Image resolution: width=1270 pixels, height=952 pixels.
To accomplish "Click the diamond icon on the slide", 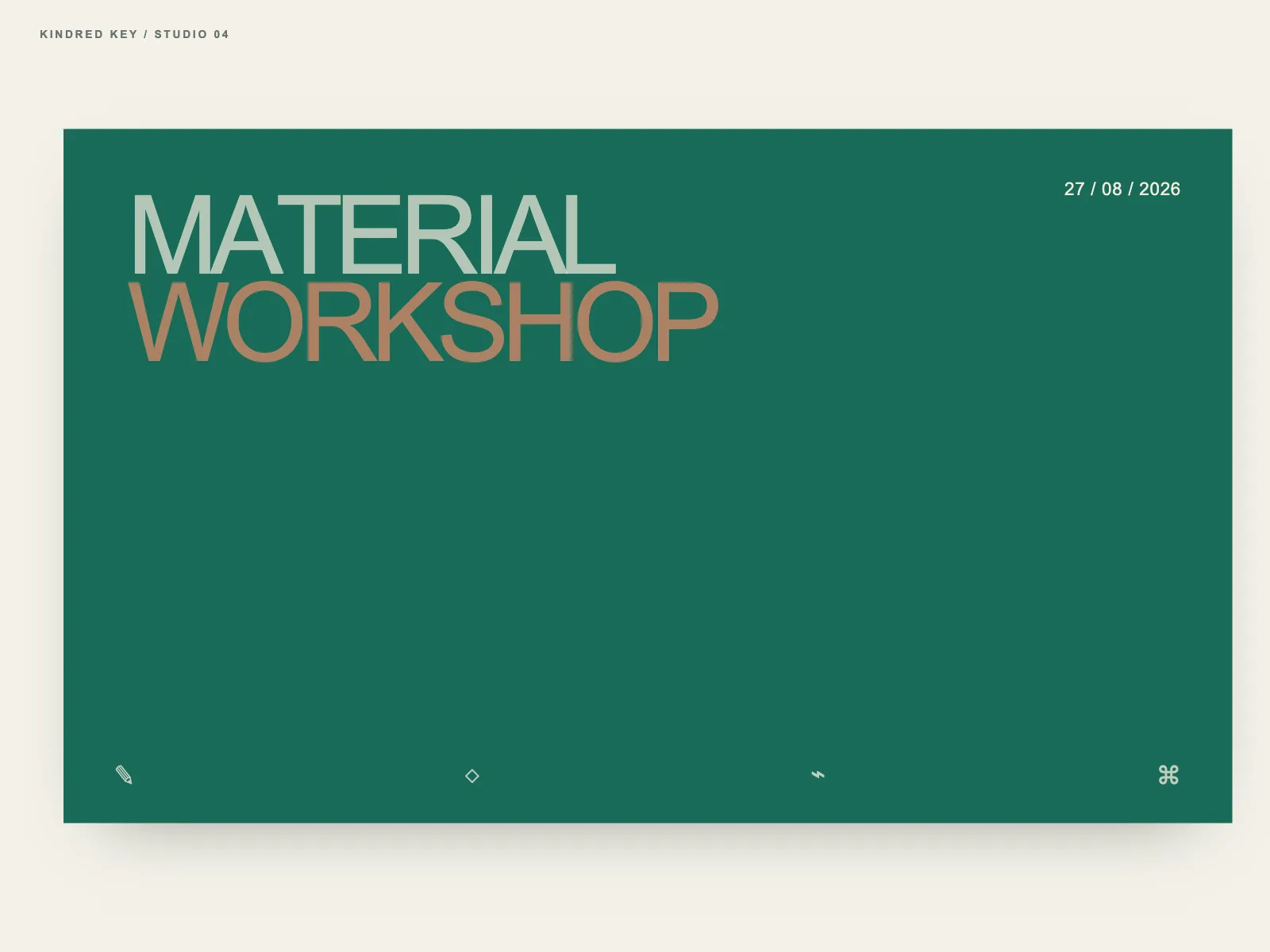I will pyautogui.click(x=471, y=776).
